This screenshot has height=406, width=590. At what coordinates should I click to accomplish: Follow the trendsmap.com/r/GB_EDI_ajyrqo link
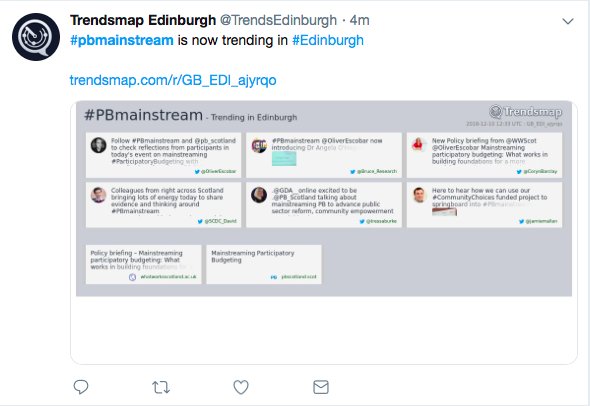pos(173,80)
